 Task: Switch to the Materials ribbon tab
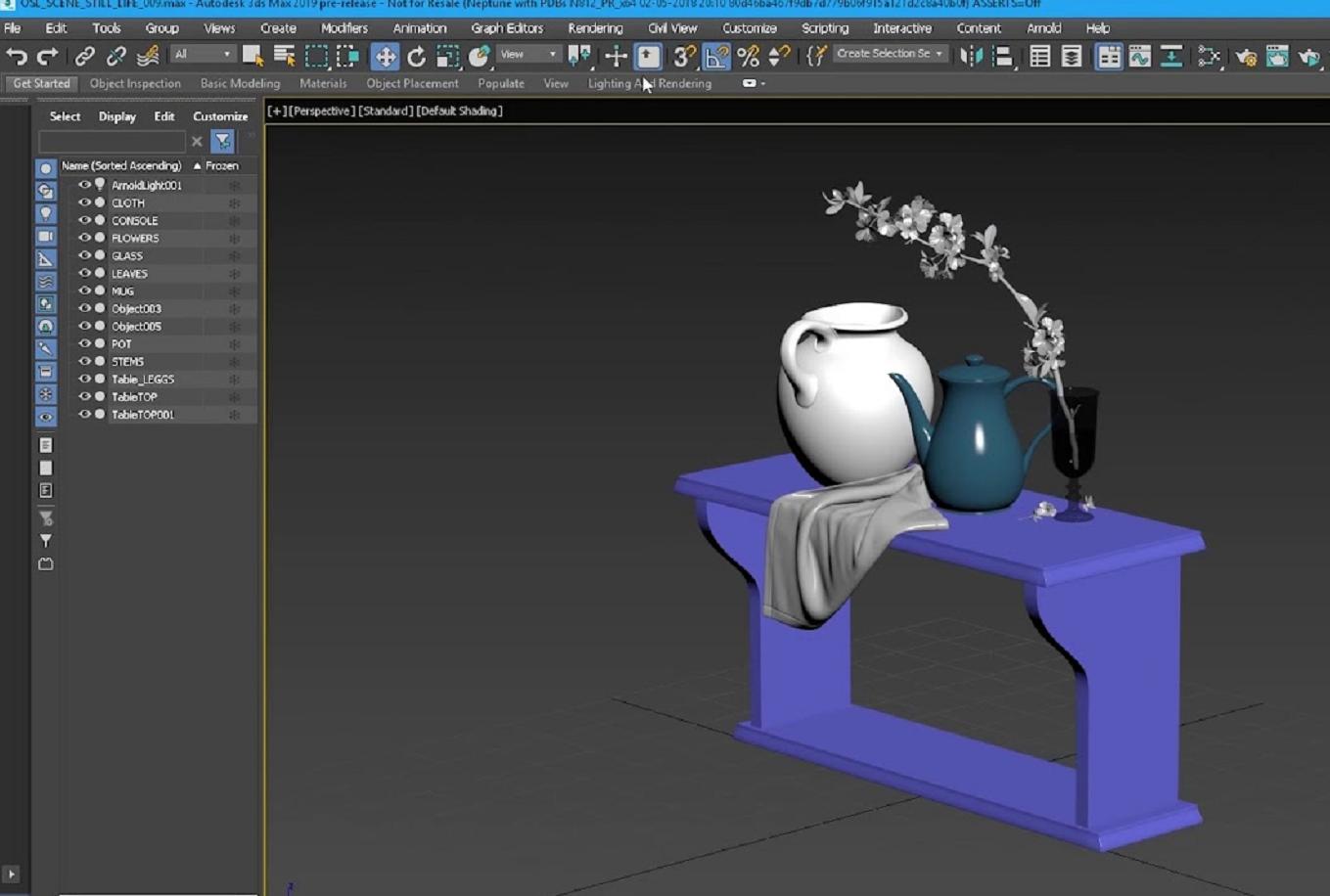323,83
